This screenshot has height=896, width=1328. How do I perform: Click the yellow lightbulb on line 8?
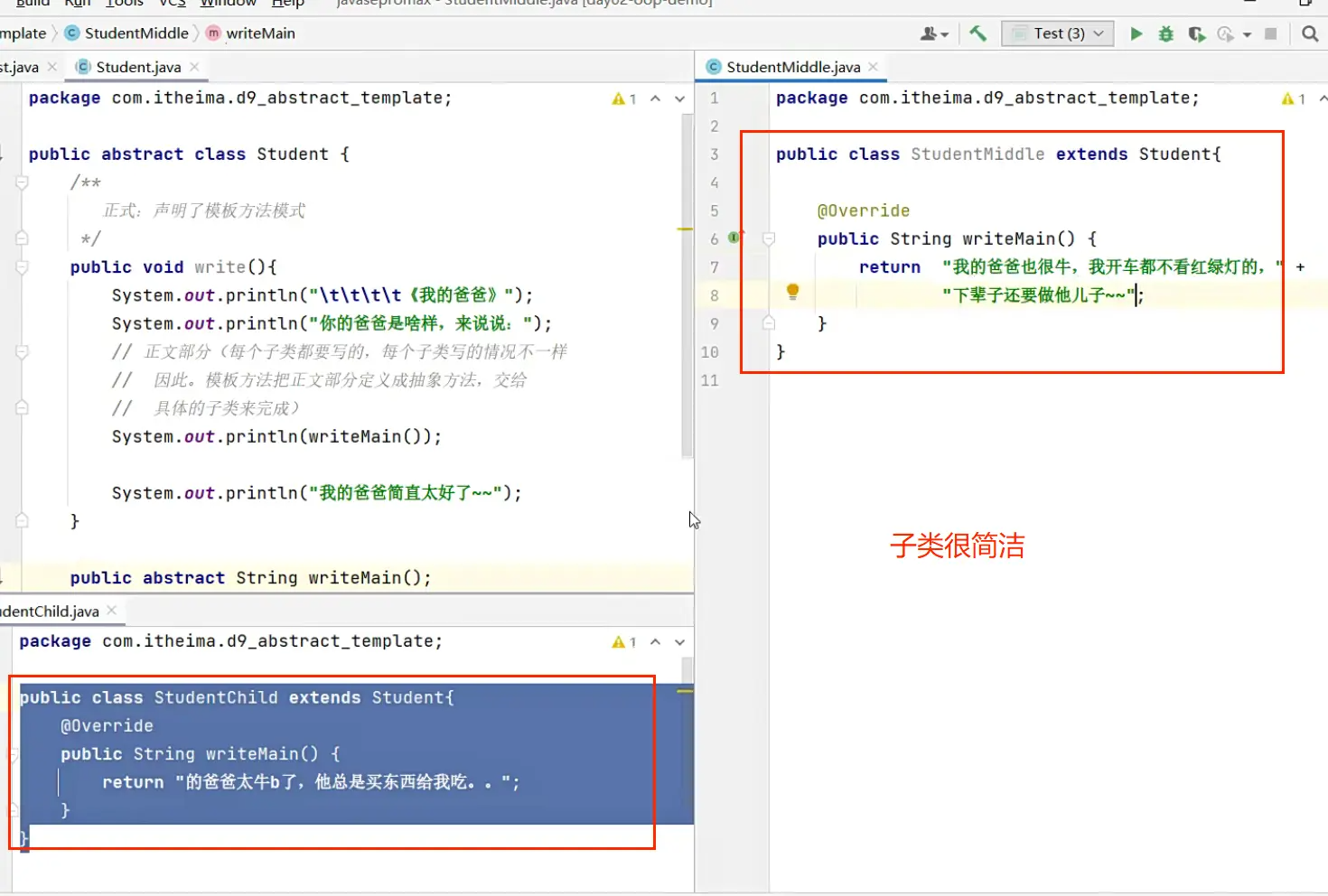792,291
